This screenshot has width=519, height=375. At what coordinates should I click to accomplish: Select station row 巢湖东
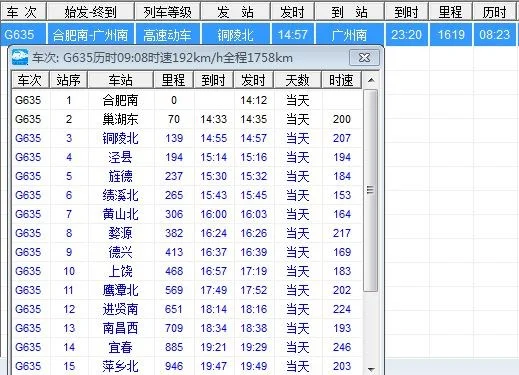pyautogui.click(x=187, y=119)
